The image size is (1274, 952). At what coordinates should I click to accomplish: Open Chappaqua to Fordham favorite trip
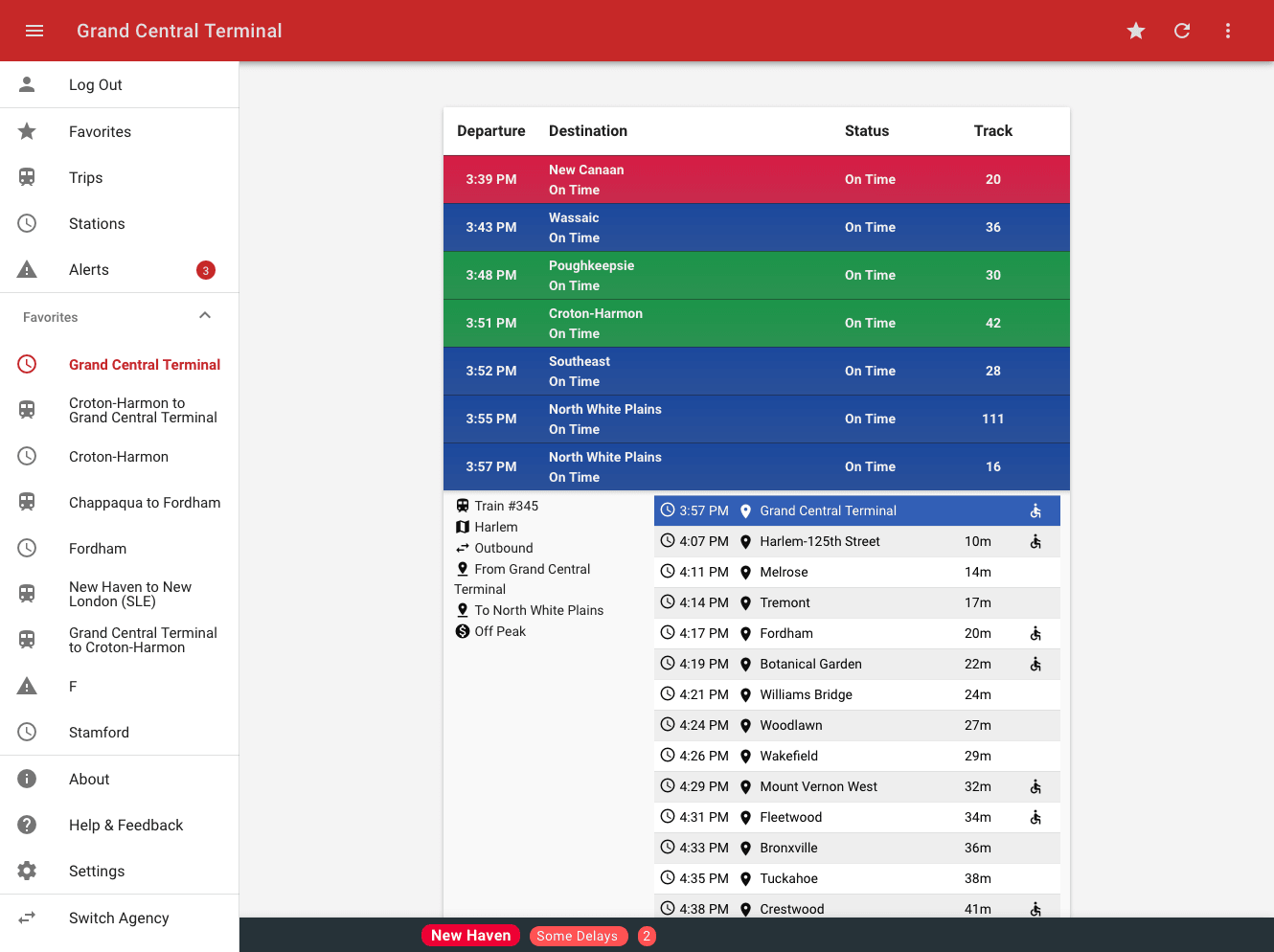pyautogui.click(x=144, y=503)
